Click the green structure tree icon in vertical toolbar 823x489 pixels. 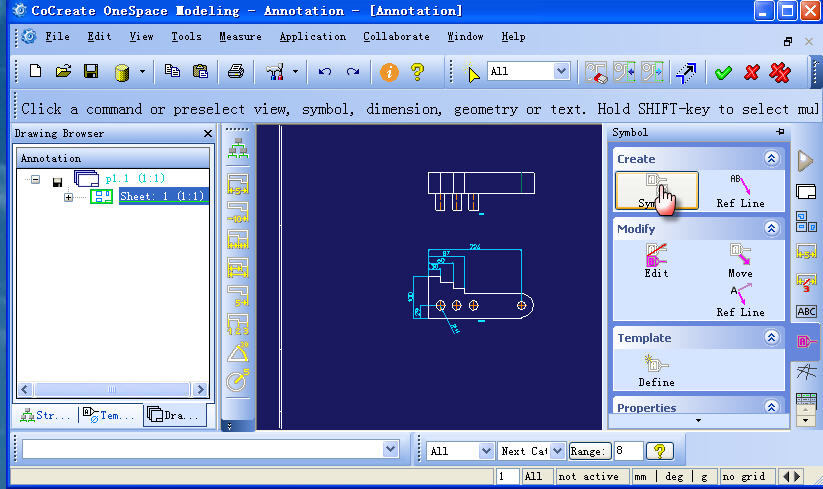(x=238, y=149)
